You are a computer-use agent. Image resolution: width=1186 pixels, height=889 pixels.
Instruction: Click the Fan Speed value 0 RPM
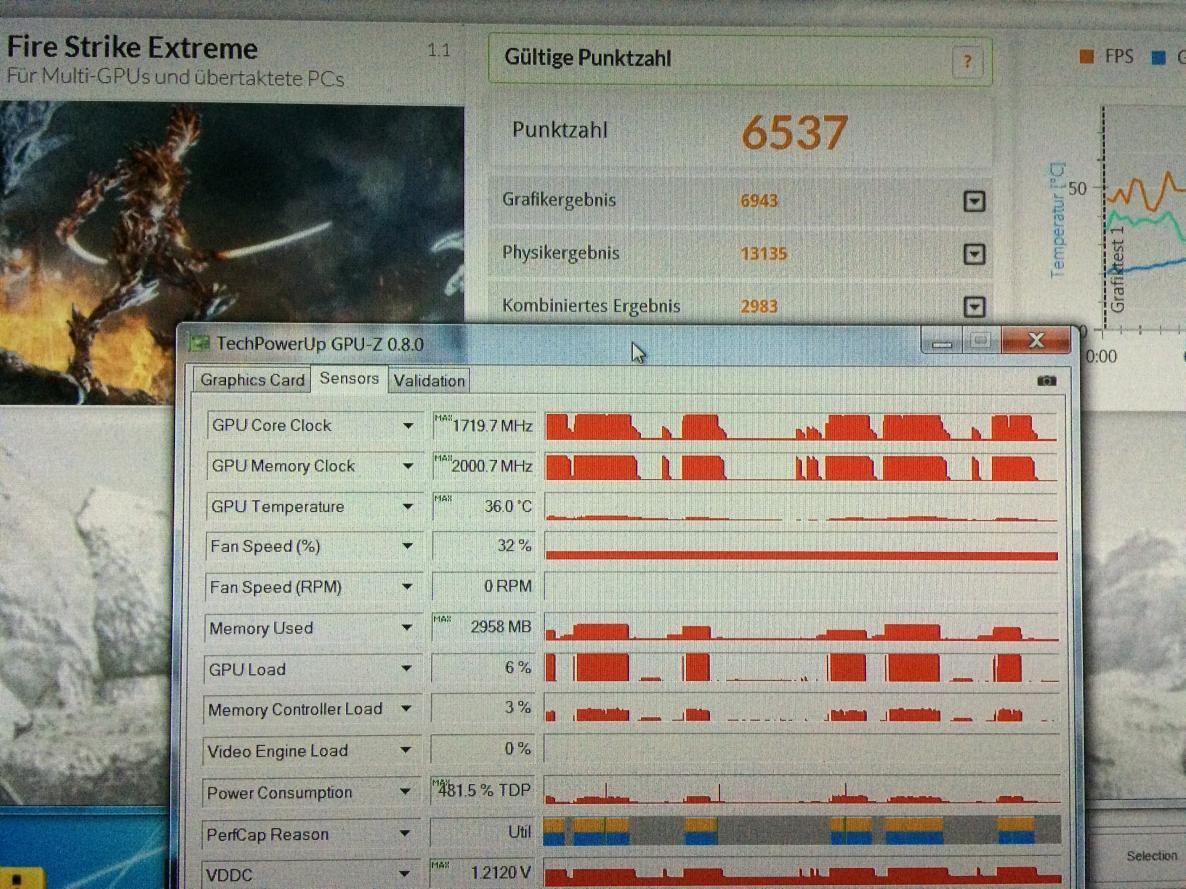[x=484, y=586]
